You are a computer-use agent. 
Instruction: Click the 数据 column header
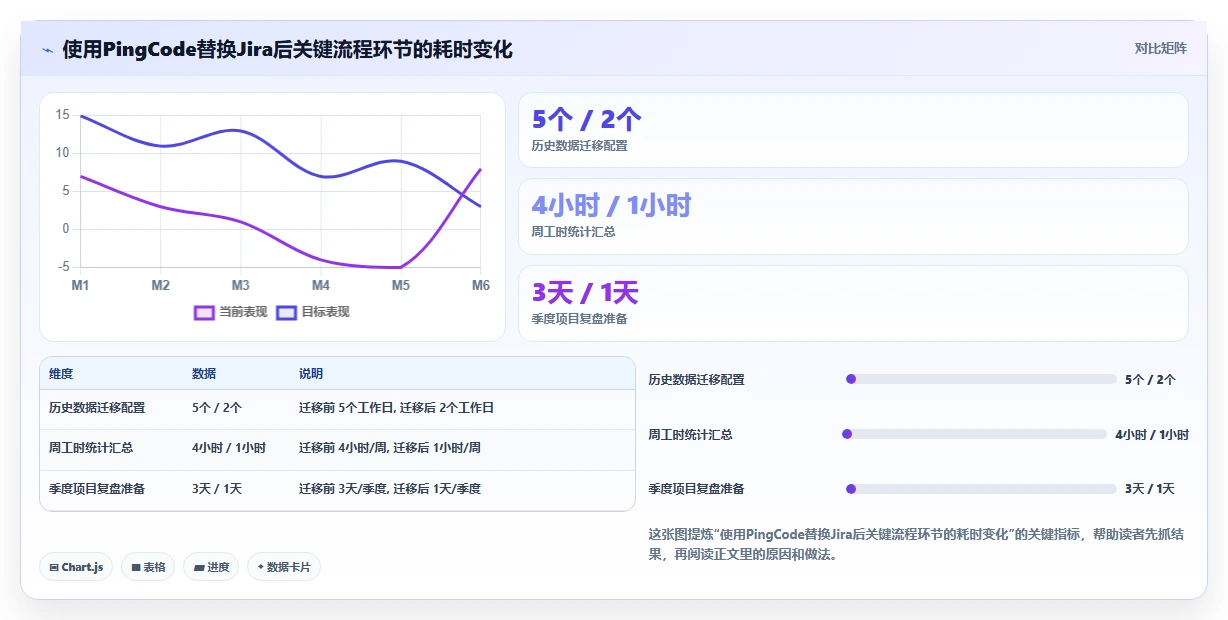[204, 374]
